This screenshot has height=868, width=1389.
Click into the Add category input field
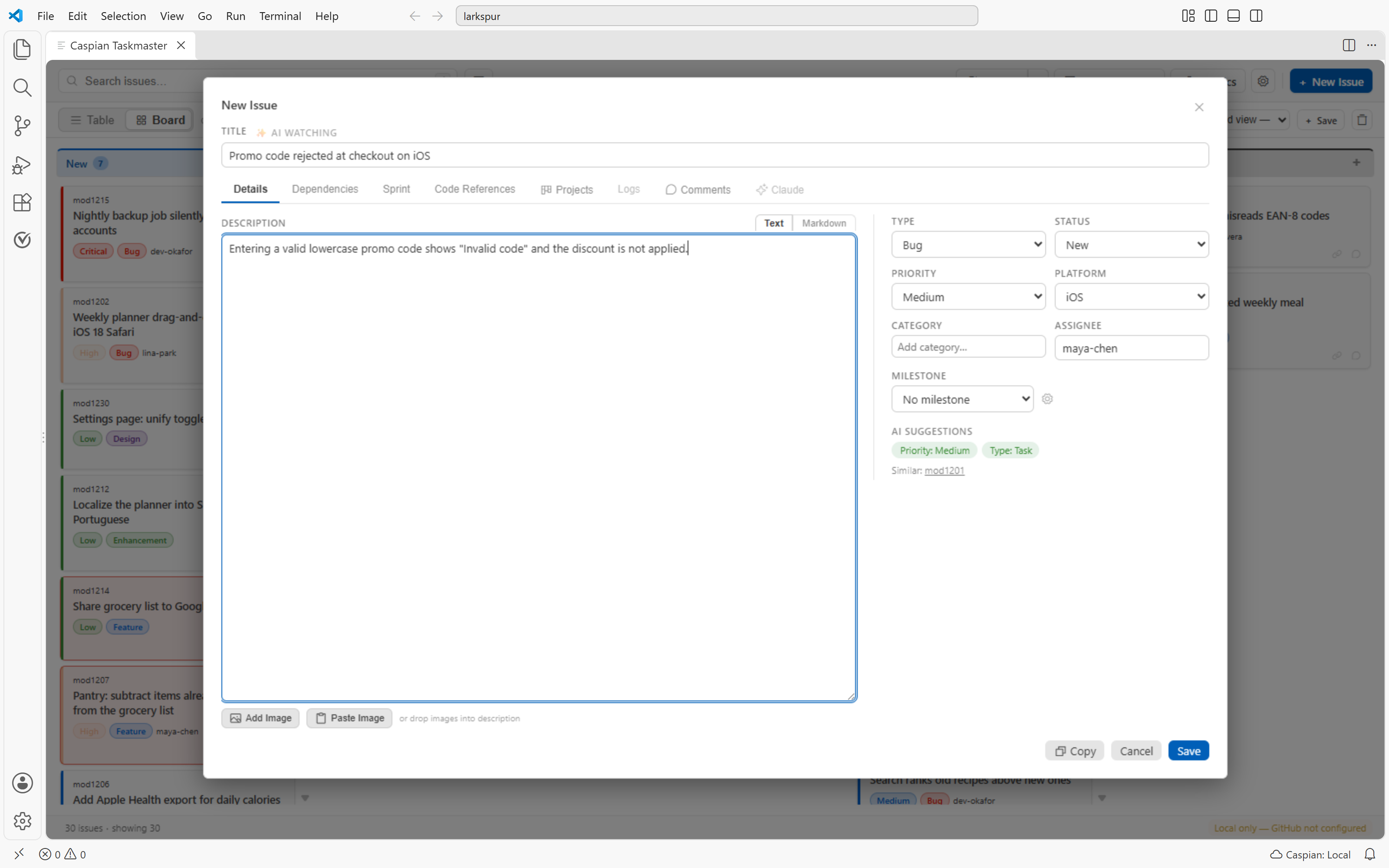(x=968, y=347)
